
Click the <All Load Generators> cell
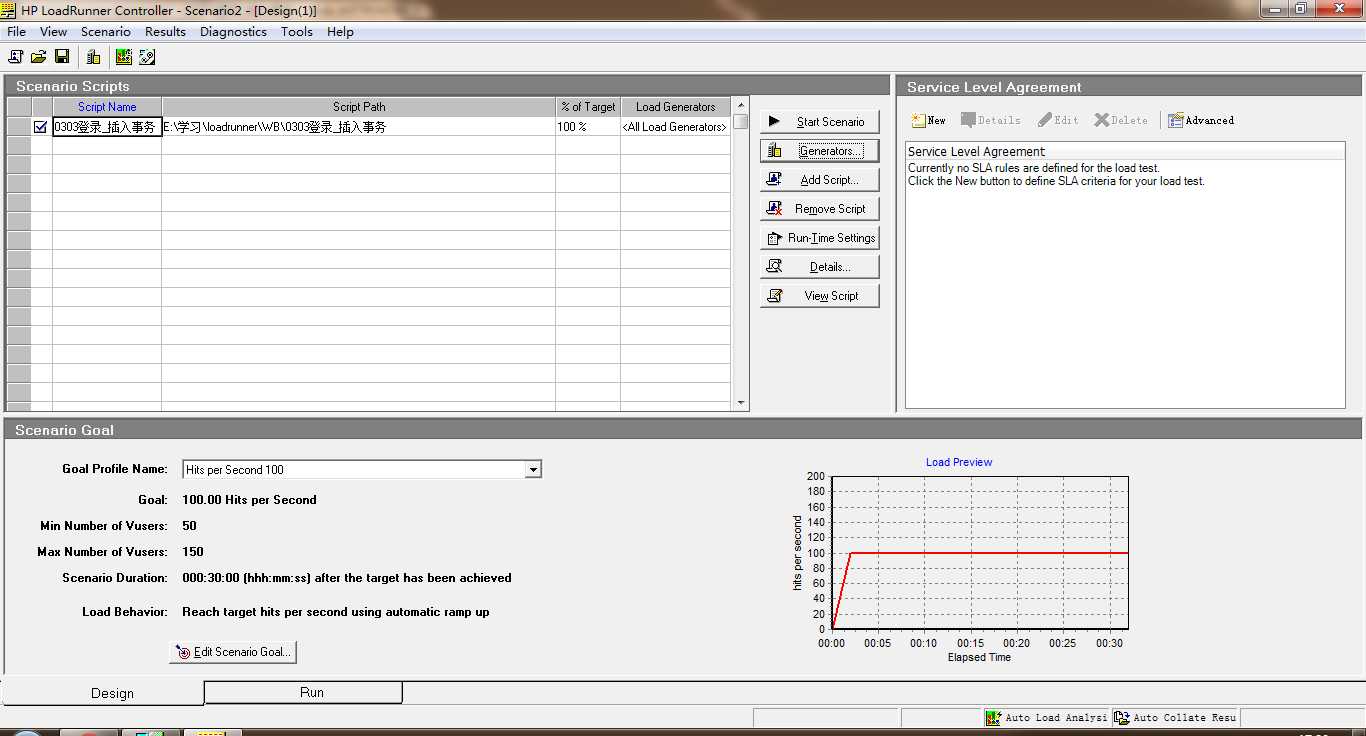pos(676,127)
